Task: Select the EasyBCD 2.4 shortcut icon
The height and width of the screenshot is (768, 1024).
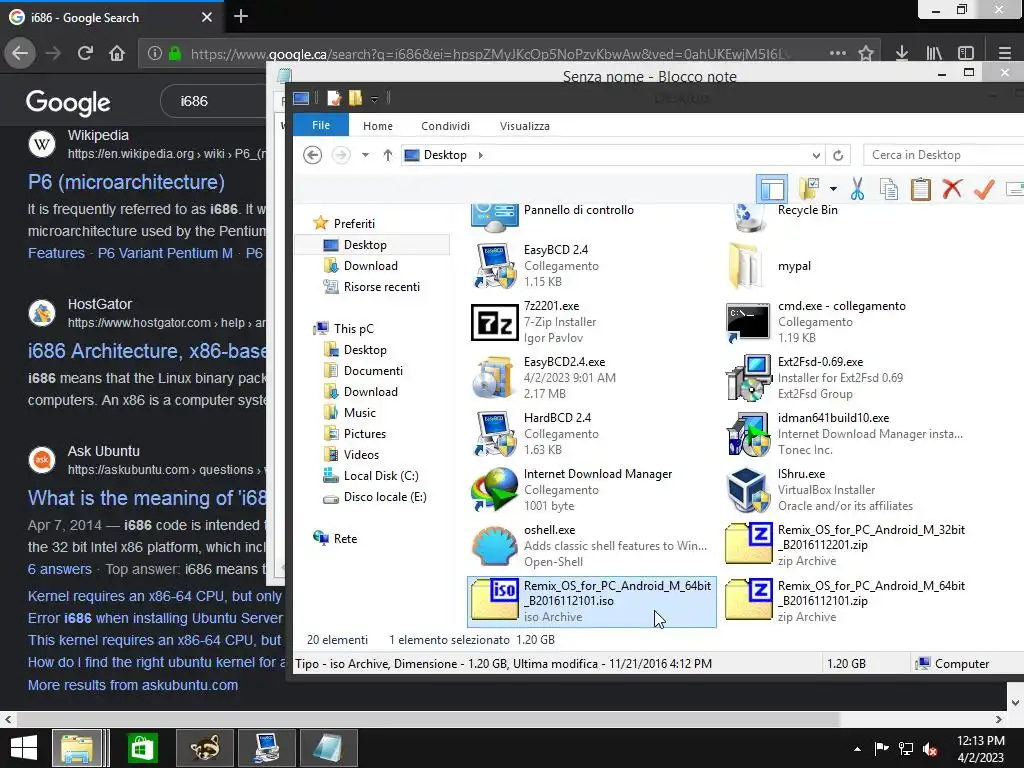Action: tap(494, 266)
